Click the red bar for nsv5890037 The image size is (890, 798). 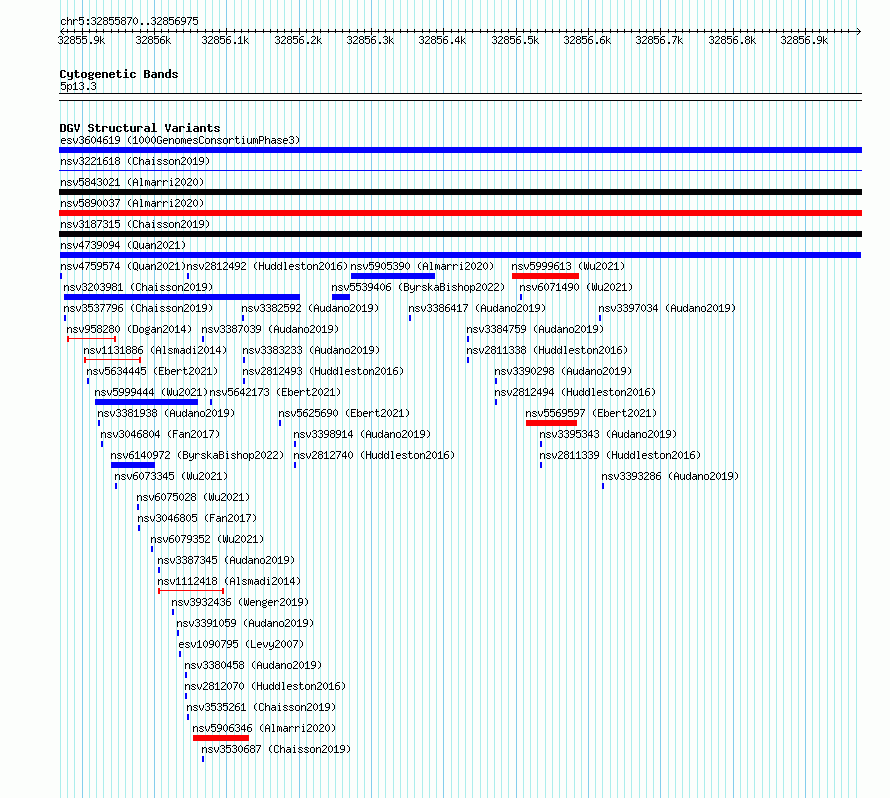tap(460, 213)
